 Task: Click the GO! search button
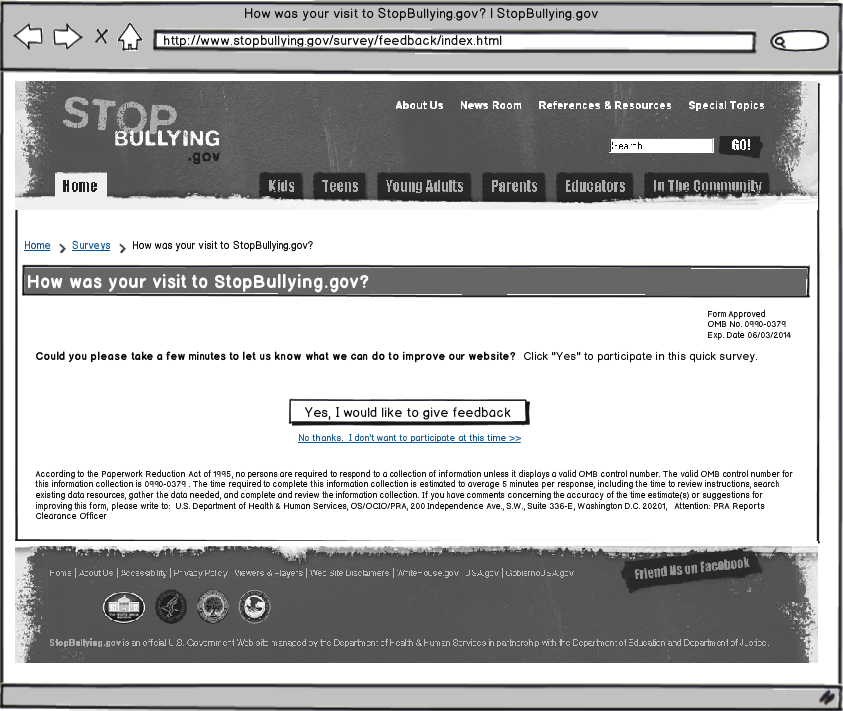(740, 145)
